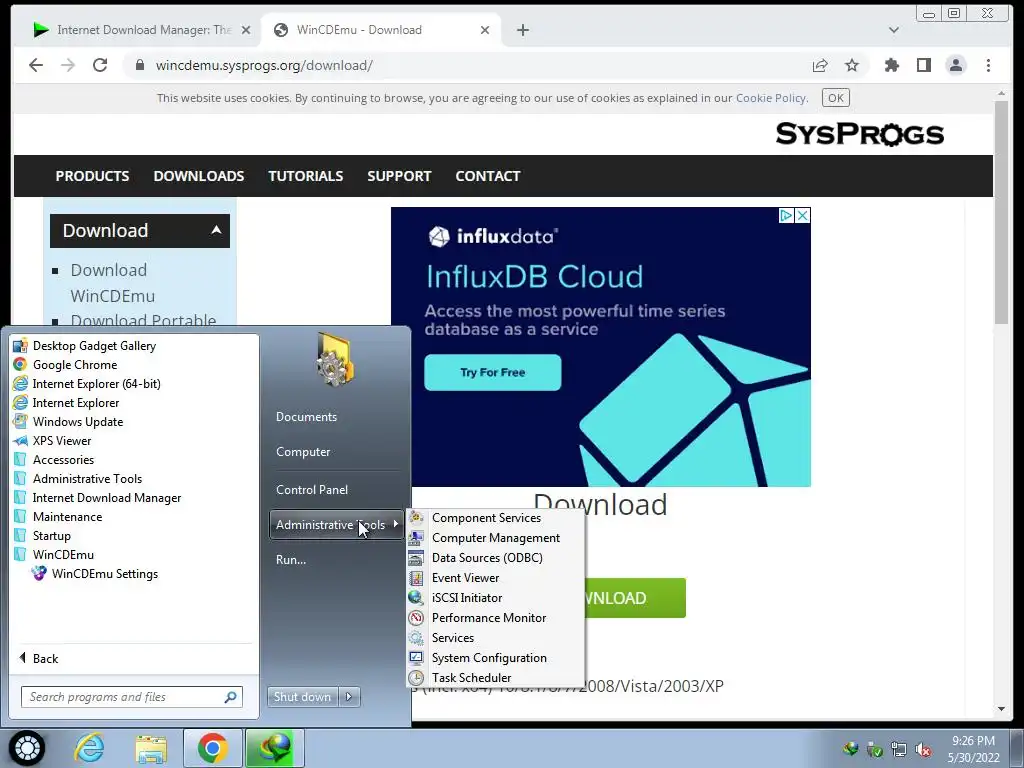Launch WinCDEmu Settings
Screen dimensions: 1024x768
pos(95,574)
